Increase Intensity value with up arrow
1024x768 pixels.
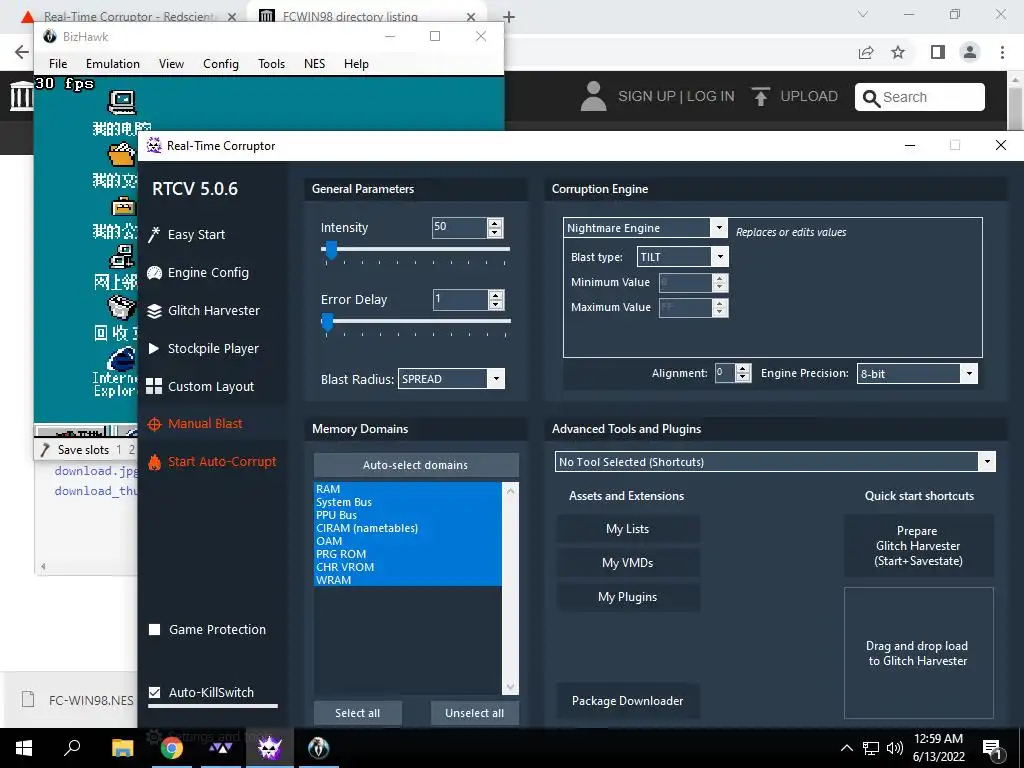(495, 223)
